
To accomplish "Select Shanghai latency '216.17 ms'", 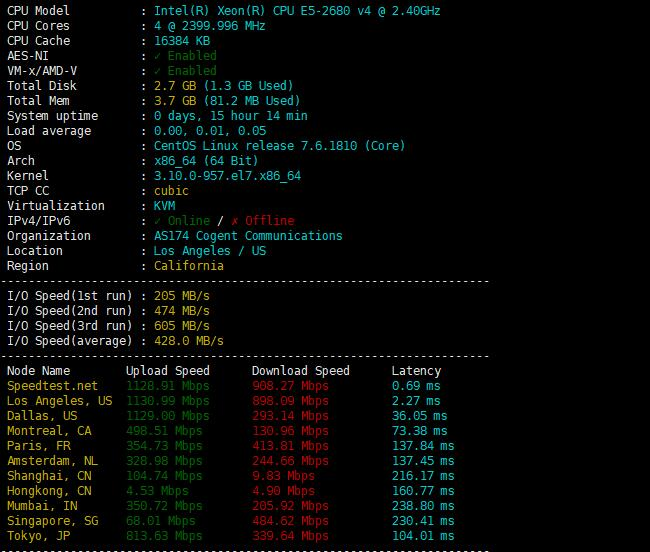I will 423,476.
